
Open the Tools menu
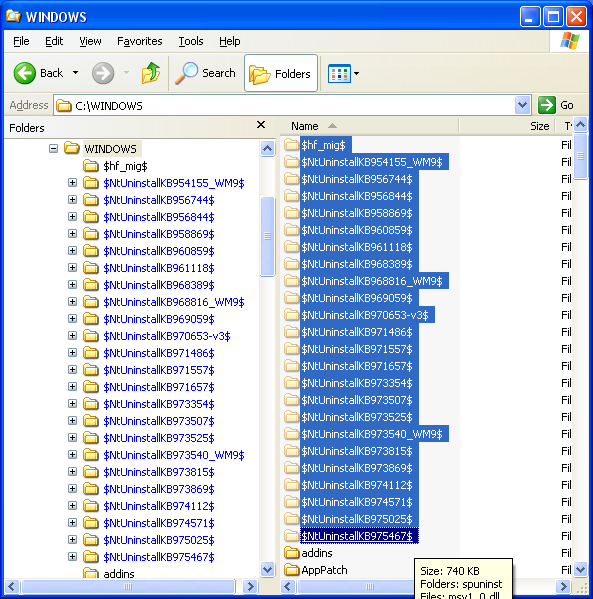coord(191,41)
